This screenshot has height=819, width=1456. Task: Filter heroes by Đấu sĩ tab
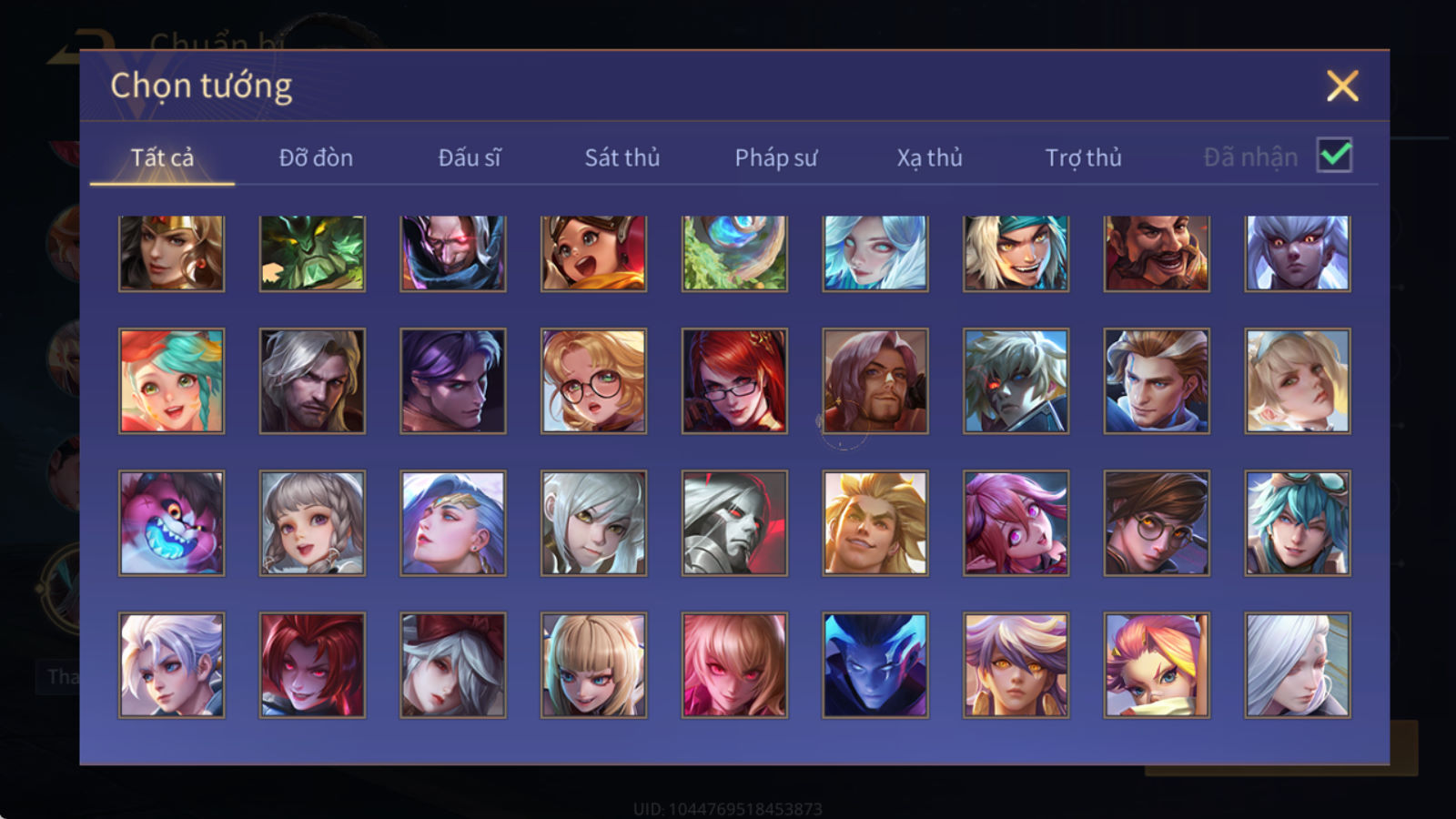(x=470, y=157)
